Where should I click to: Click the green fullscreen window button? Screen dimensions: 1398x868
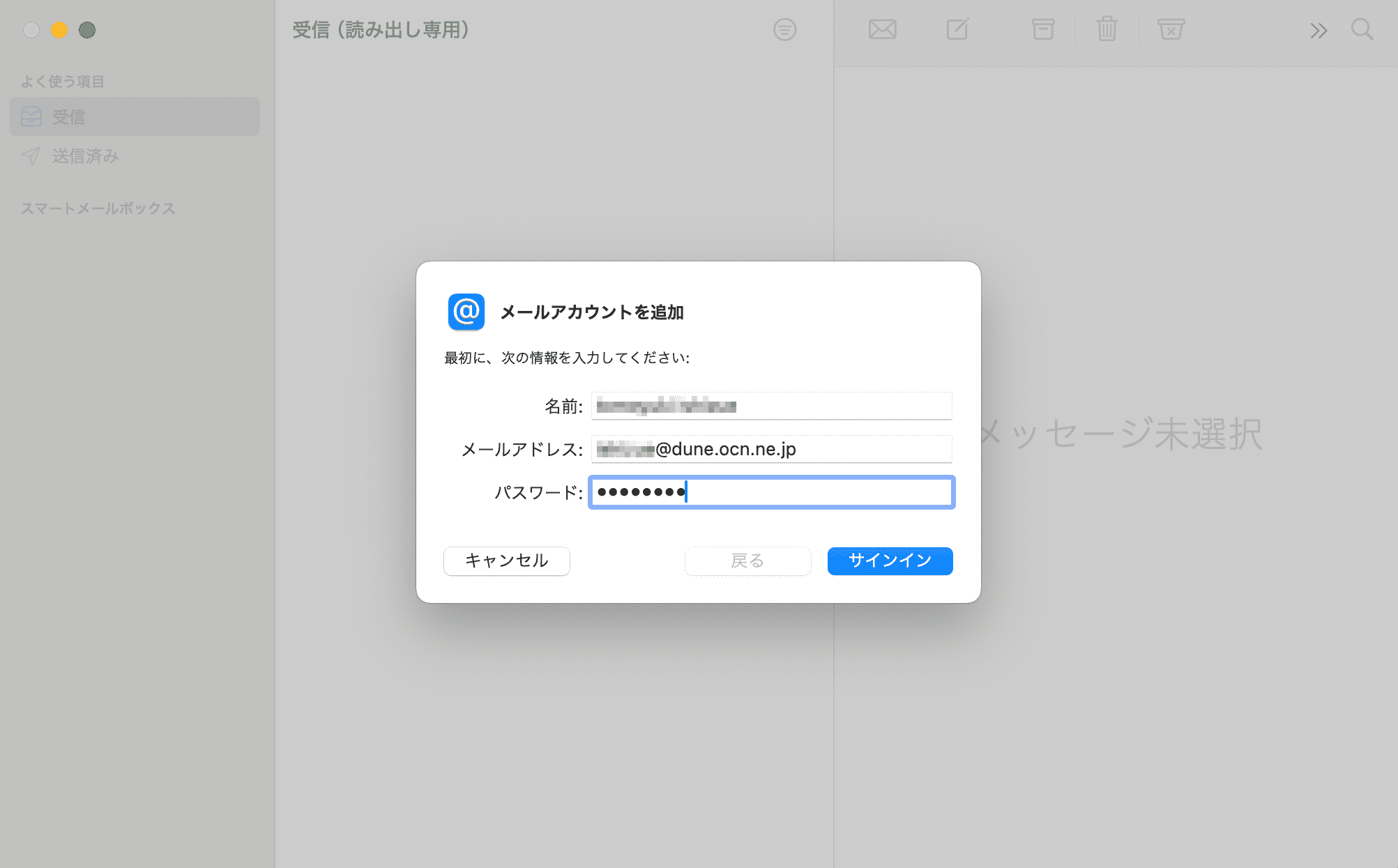click(x=87, y=30)
